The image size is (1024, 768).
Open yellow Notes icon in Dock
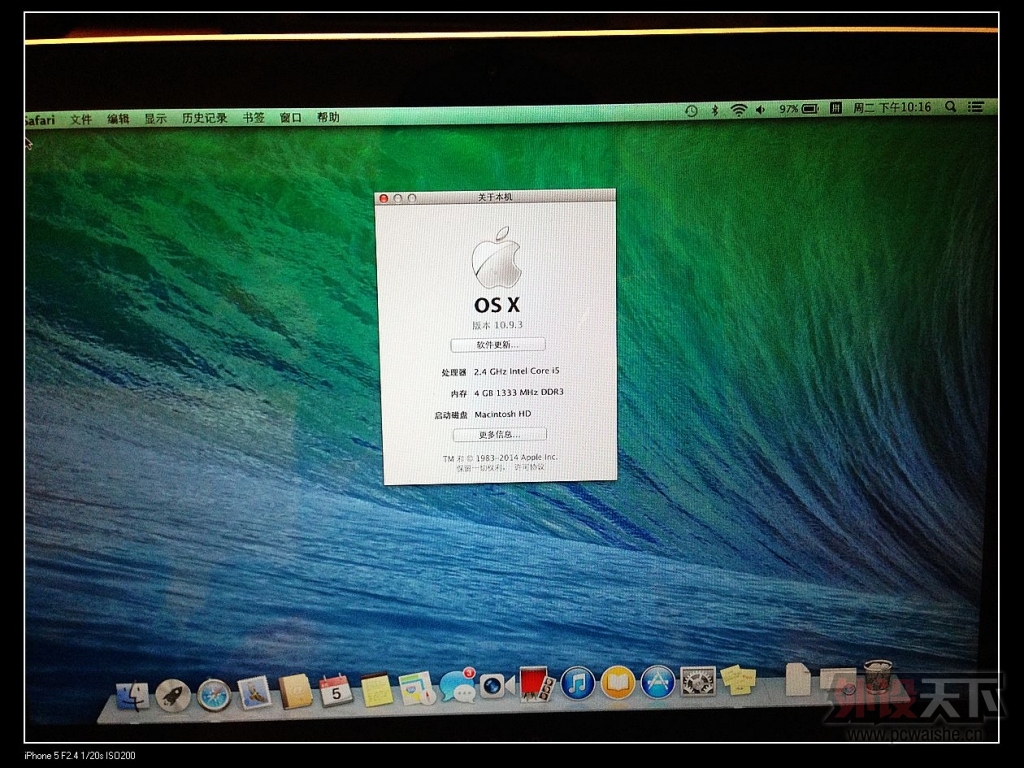(376, 690)
